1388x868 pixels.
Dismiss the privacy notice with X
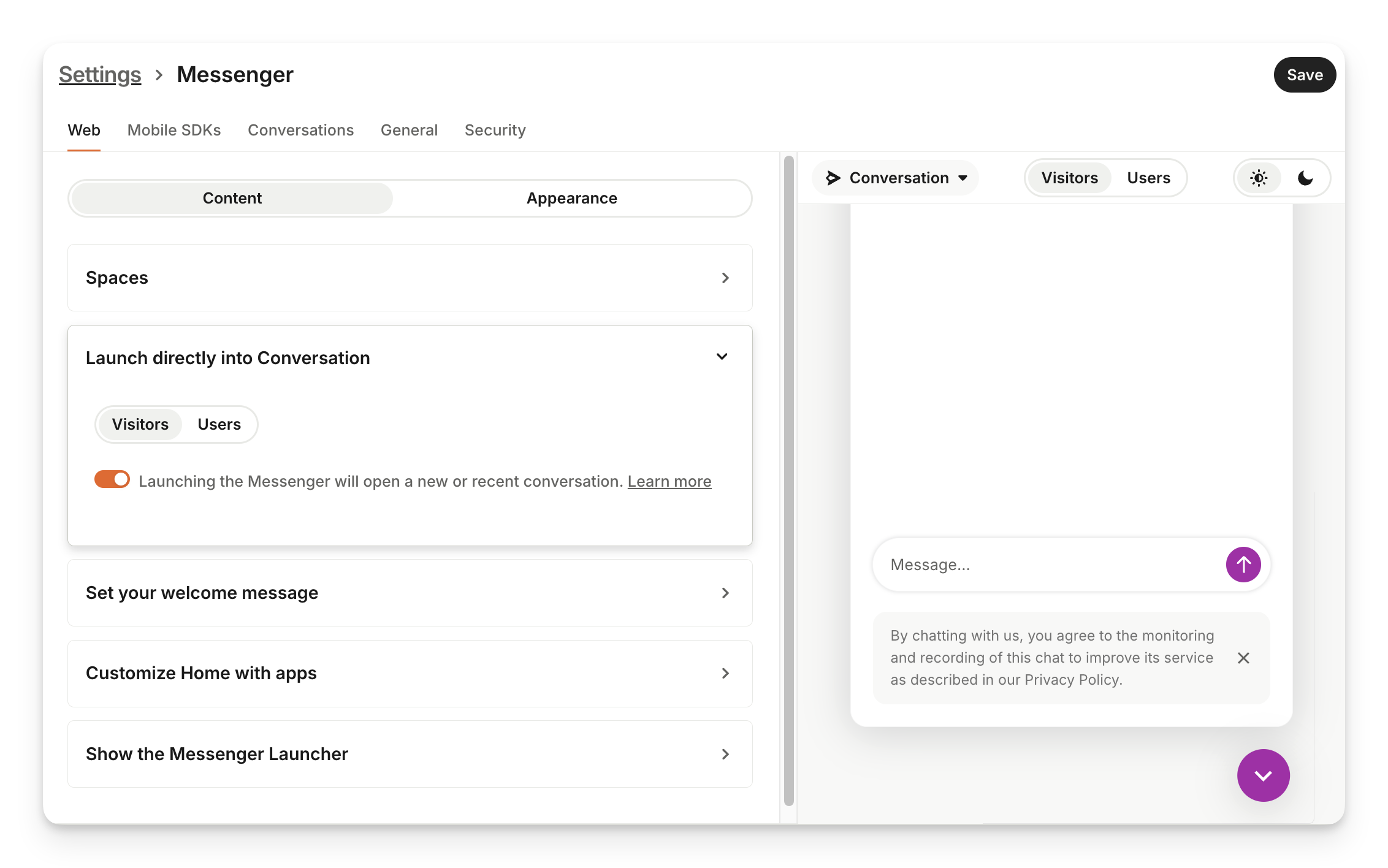pos(1243,658)
